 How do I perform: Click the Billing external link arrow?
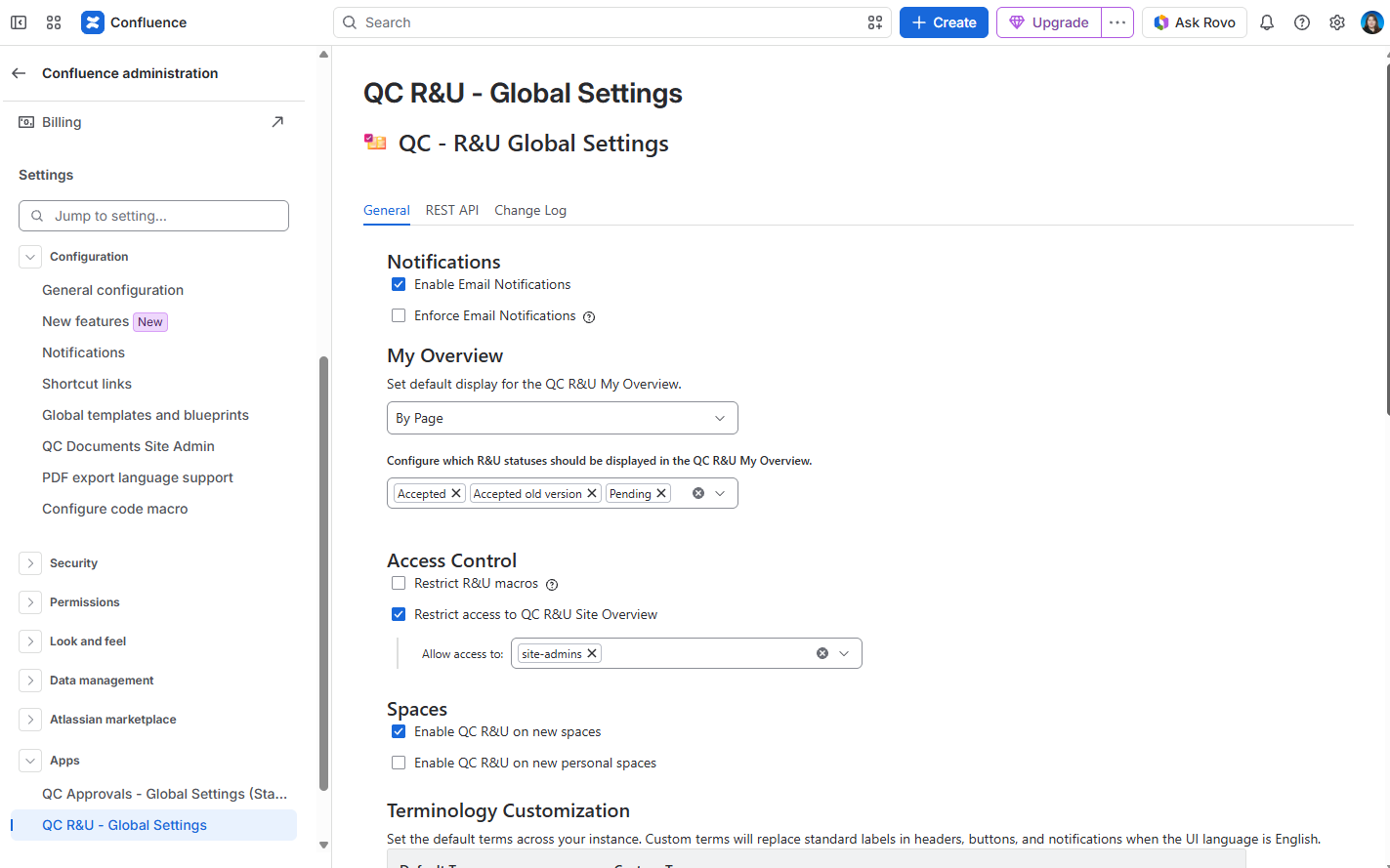[x=277, y=122]
